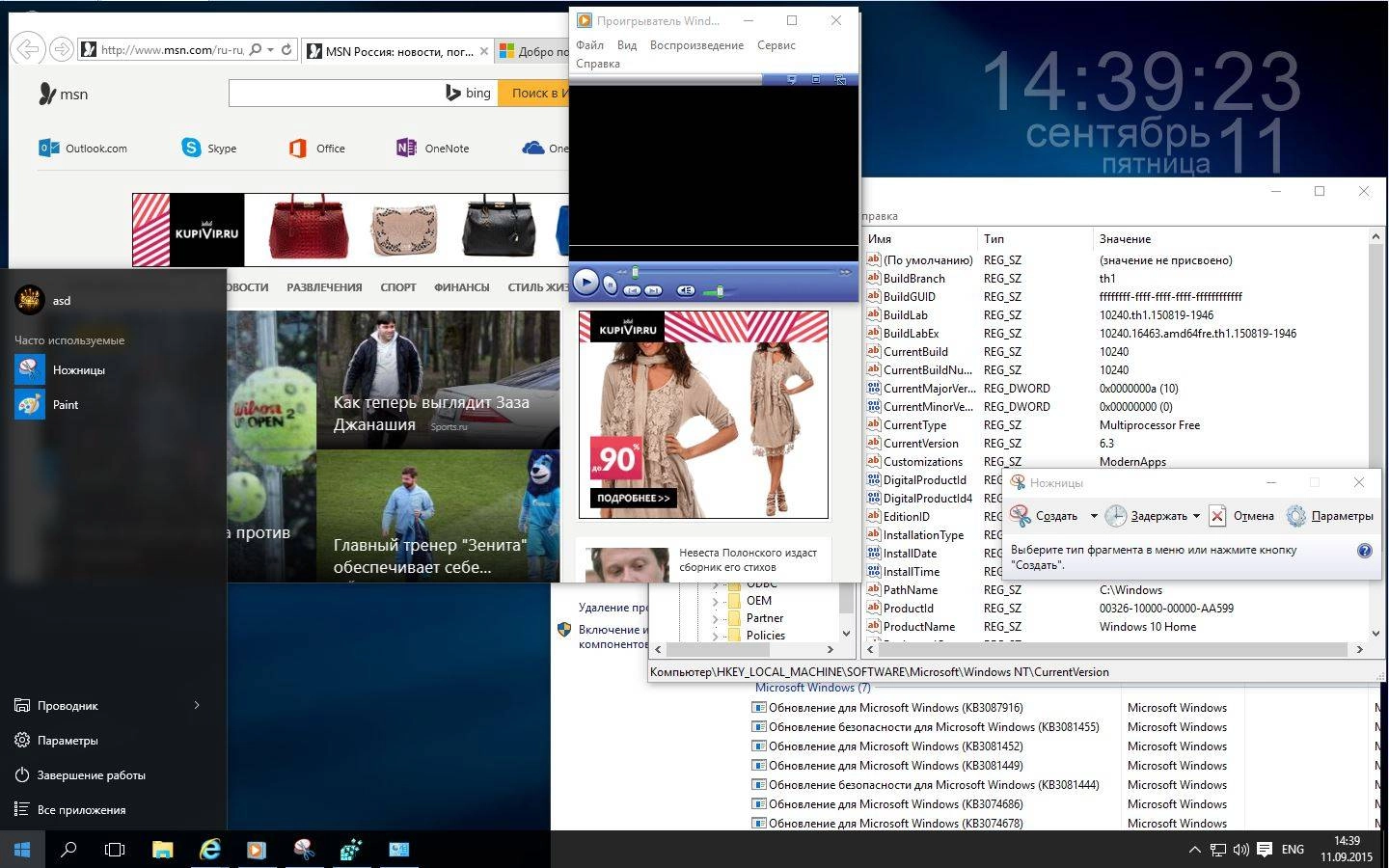
Task: Click the Previous track button in Media Player
Action: [632, 290]
